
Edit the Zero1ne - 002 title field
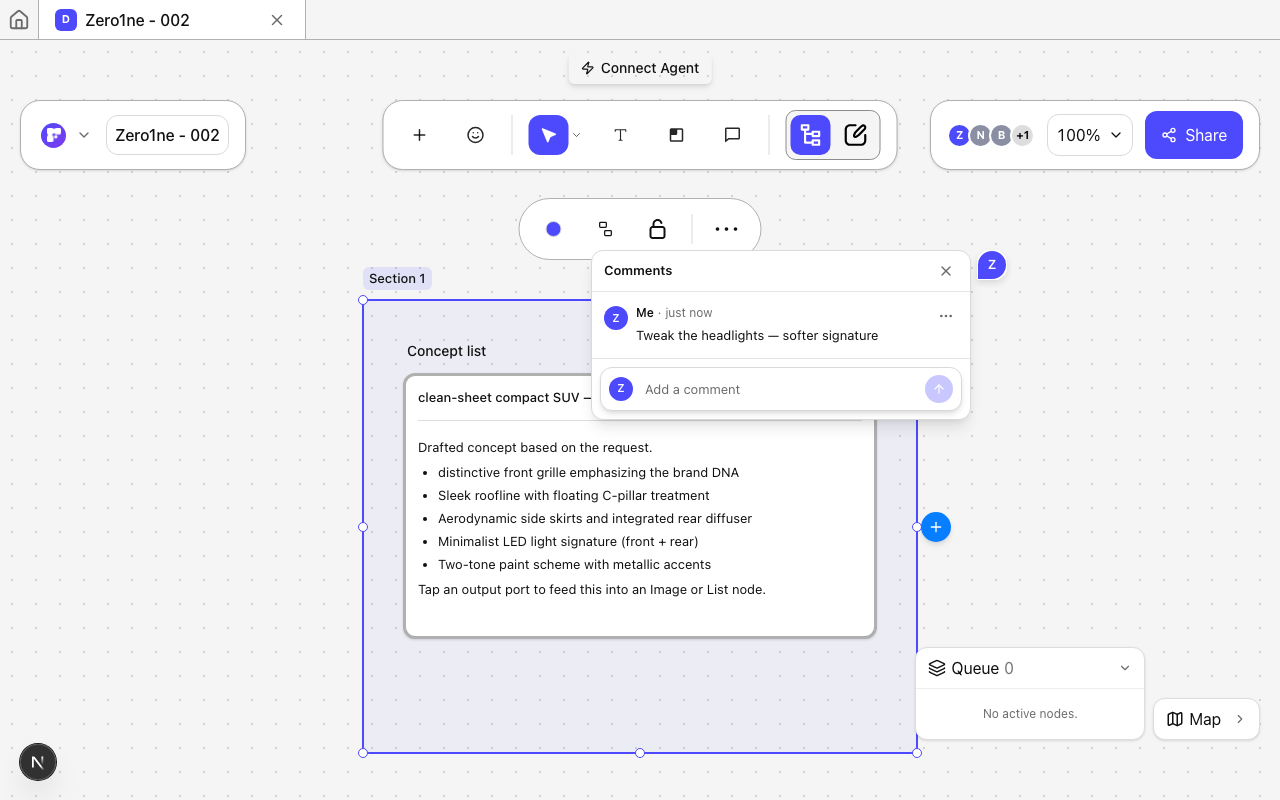(167, 135)
